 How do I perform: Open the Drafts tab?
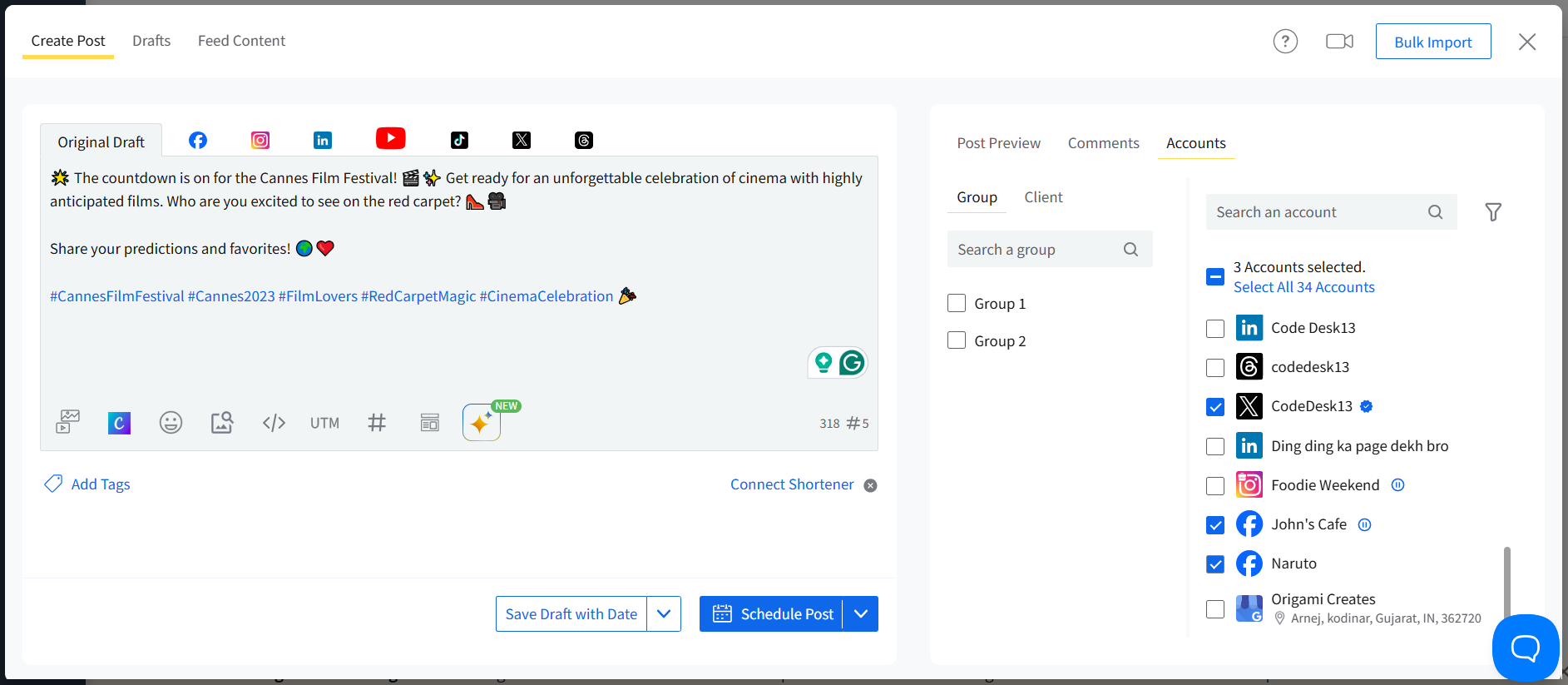(x=151, y=41)
